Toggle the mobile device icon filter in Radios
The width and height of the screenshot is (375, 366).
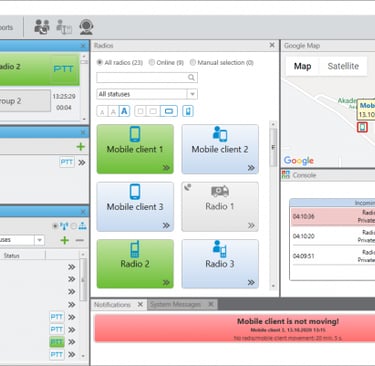[188, 111]
